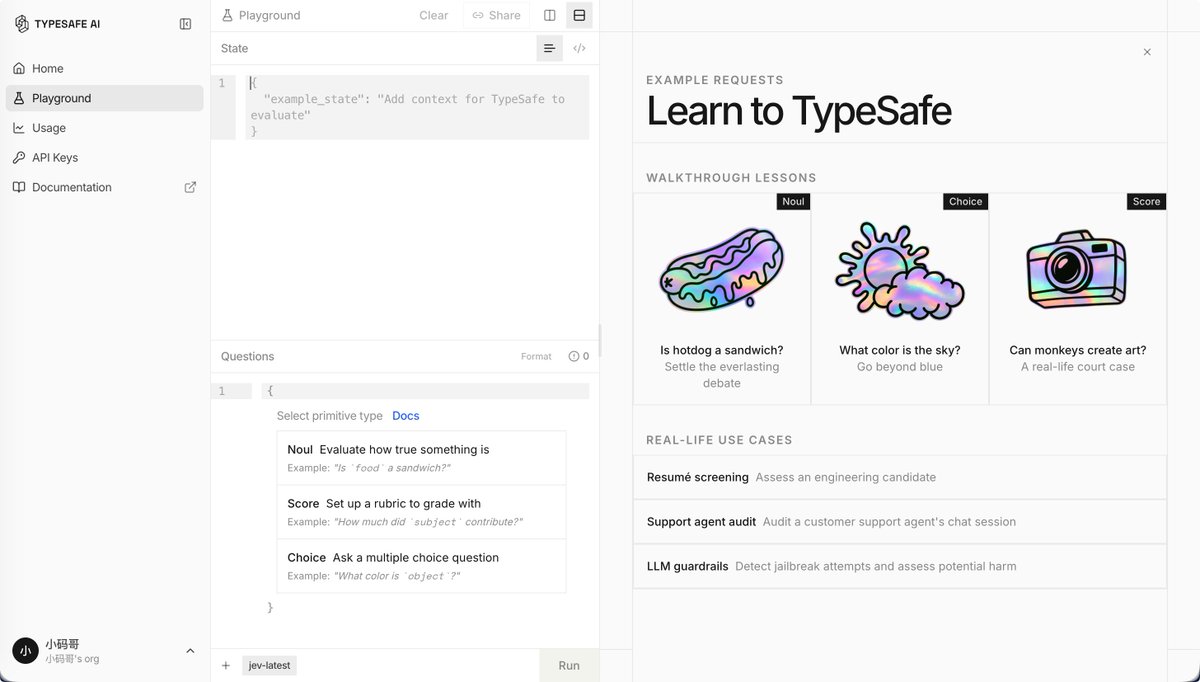Close the example requests panel
The image size is (1200, 682).
[1147, 52]
